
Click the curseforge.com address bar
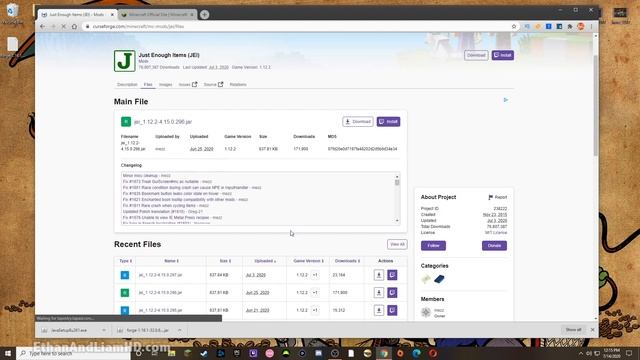click(298, 27)
